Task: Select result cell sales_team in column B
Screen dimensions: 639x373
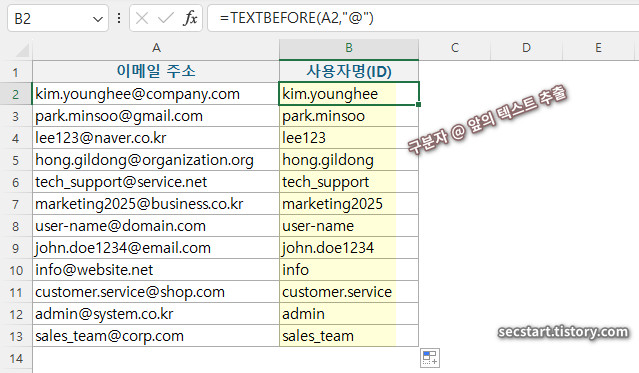Action: point(349,336)
